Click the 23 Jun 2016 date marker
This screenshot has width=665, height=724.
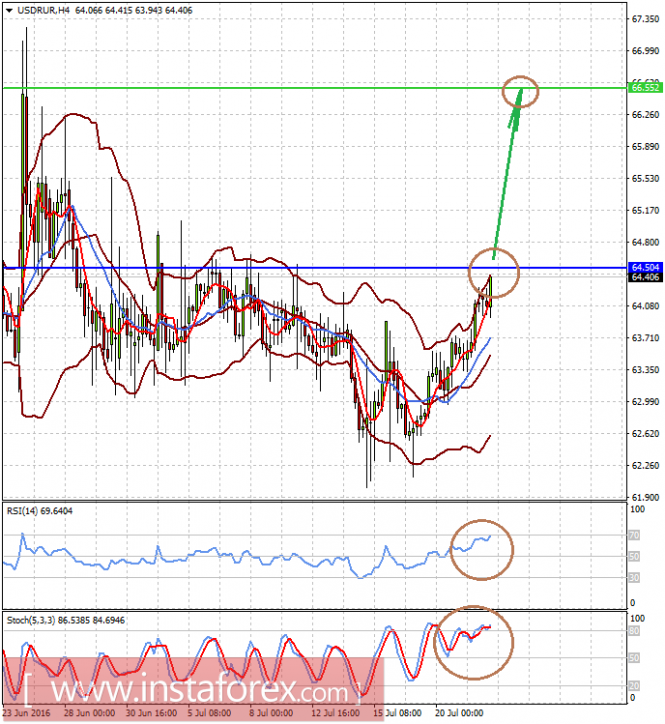[x=27, y=713]
